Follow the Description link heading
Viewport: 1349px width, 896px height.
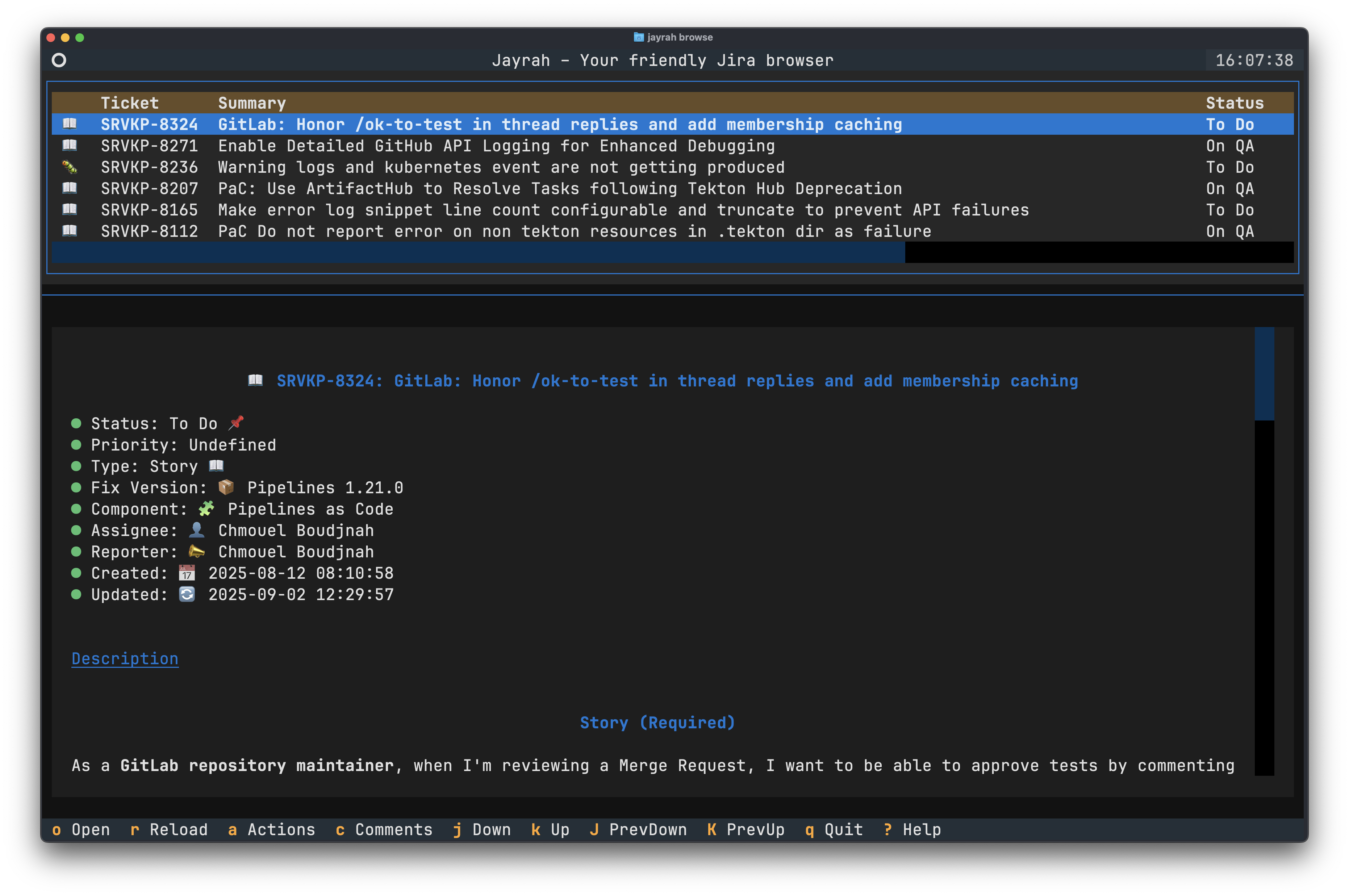pyautogui.click(x=125, y=658)
